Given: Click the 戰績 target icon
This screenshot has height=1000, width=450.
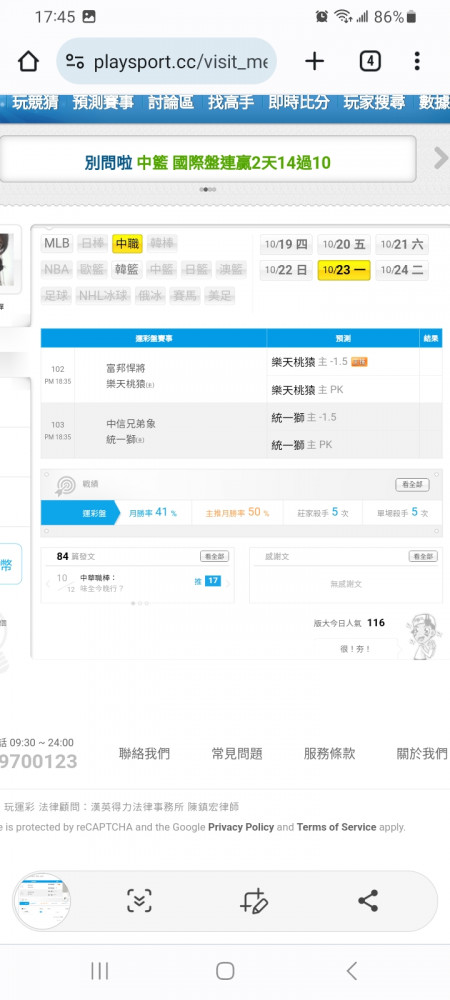Looking at the screenshot, I should (x=64, y=486).
